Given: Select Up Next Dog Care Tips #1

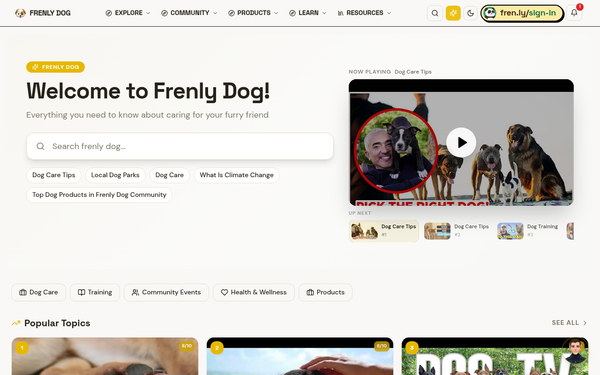Looking at the screenshot, I should point(384,231).
